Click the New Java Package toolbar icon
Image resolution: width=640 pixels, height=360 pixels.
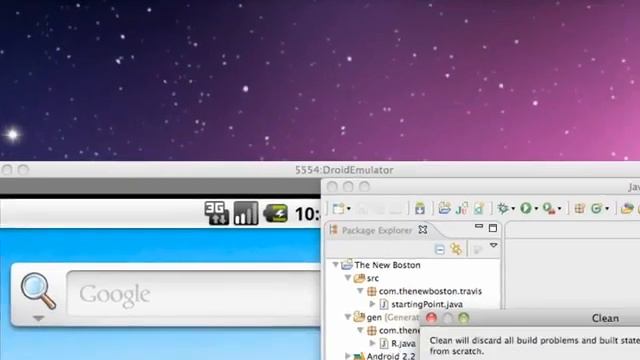[x=580, y=209]
